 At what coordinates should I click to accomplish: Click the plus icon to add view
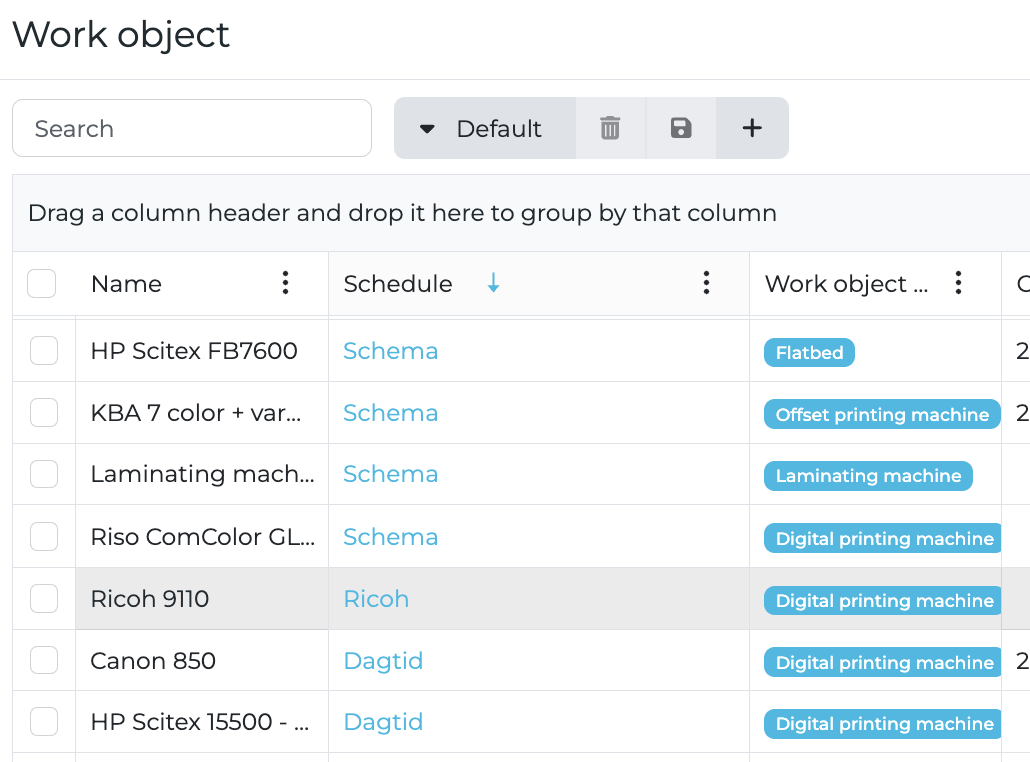coord(752,128)
